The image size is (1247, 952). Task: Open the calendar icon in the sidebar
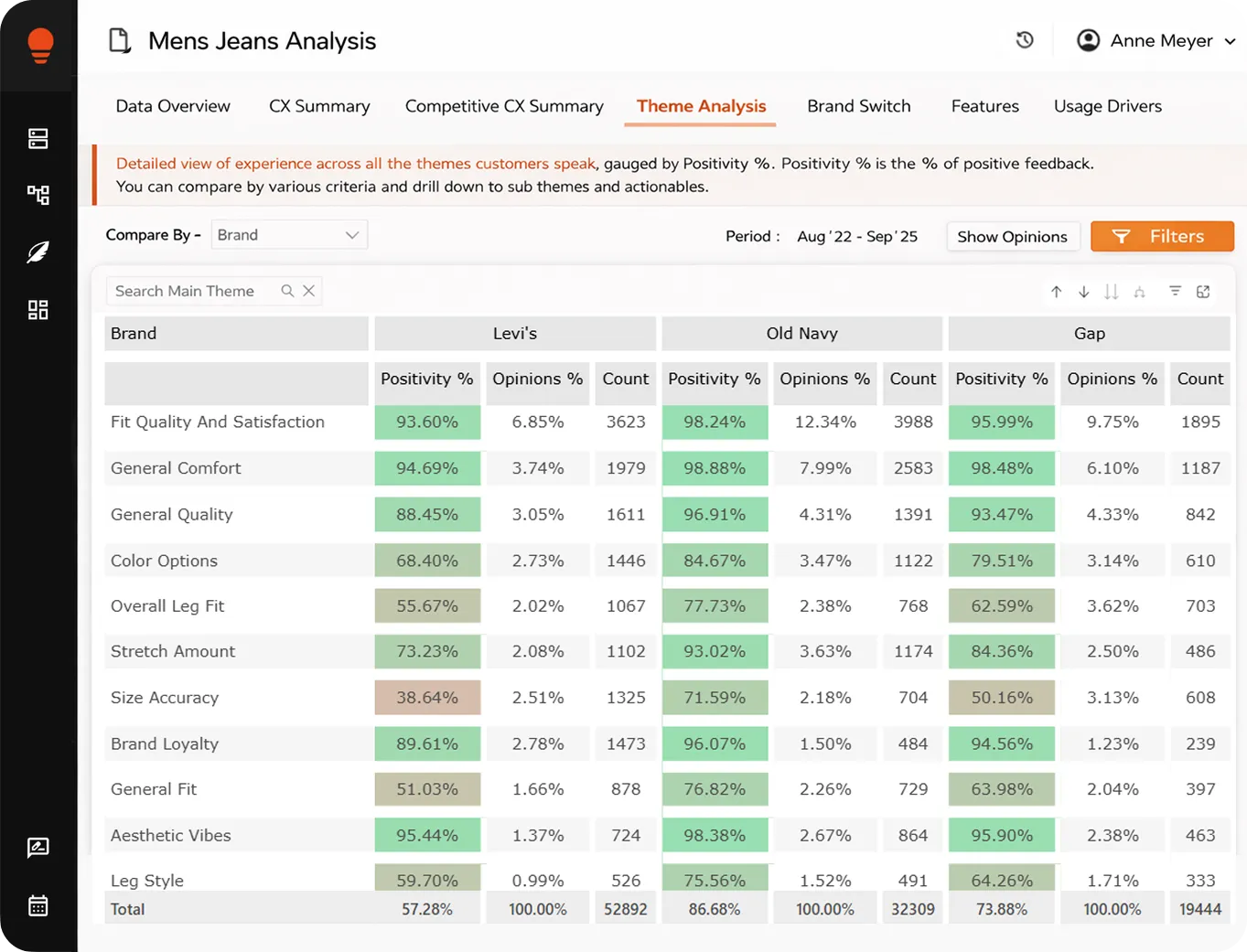point(38,905)
